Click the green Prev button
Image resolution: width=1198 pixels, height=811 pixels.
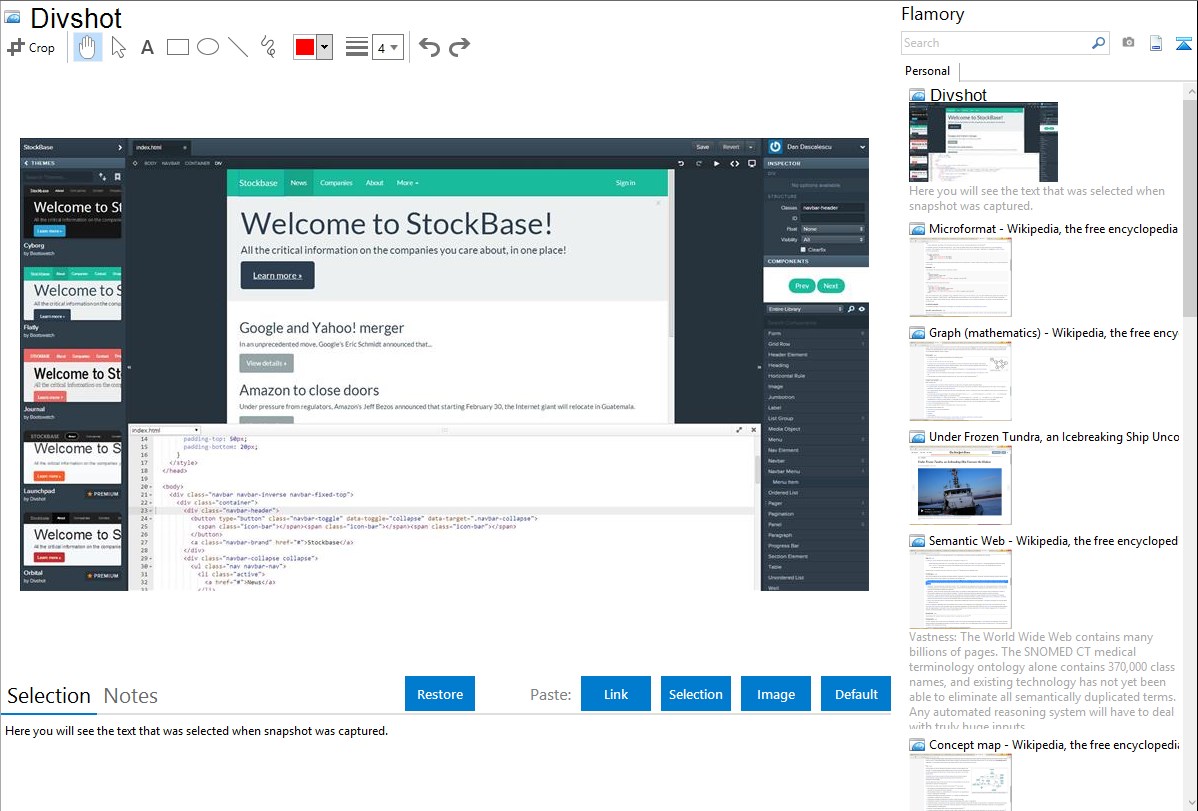[801, 286]
